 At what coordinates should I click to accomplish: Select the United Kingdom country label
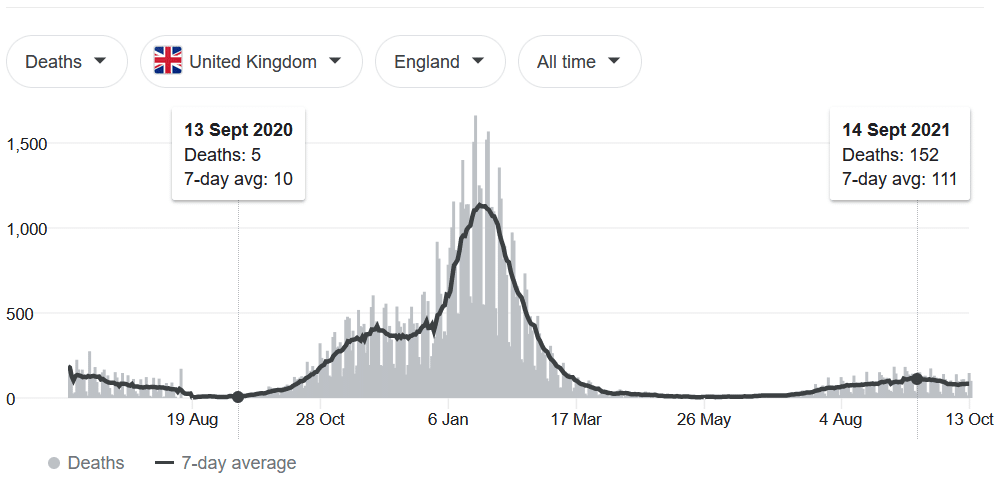pyautogui.click(x=253, y=62)
